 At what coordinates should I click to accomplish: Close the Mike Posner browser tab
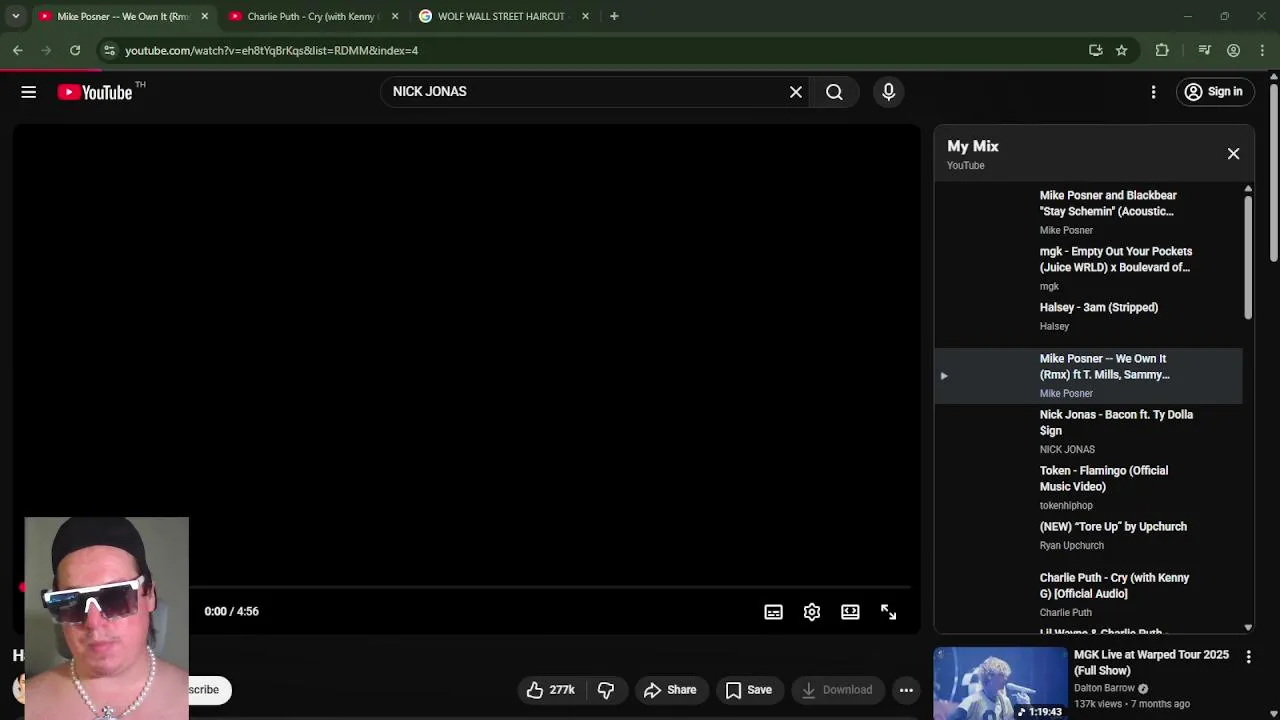pyautogui.click(x=204, y=16)
